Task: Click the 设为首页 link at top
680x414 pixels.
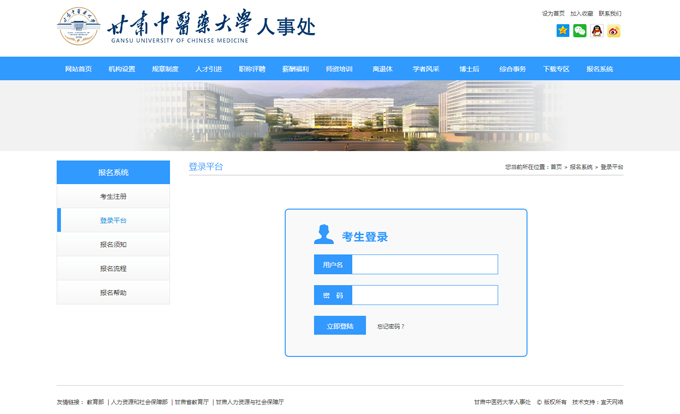Action: (x=553, y=14)
